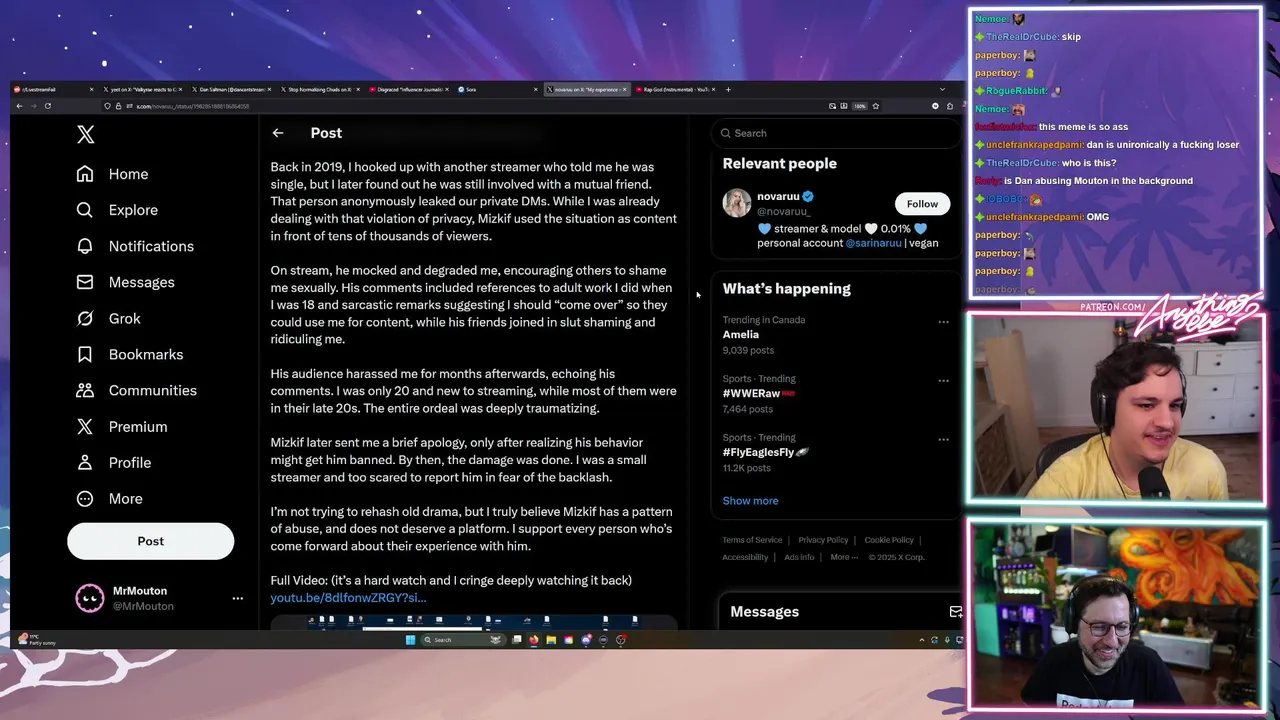Image resolution: width=1280 pixels, height=720 pixels.
Task: Show hidden system tray icons
Action: pyautogui.click(x=922, y=640)
